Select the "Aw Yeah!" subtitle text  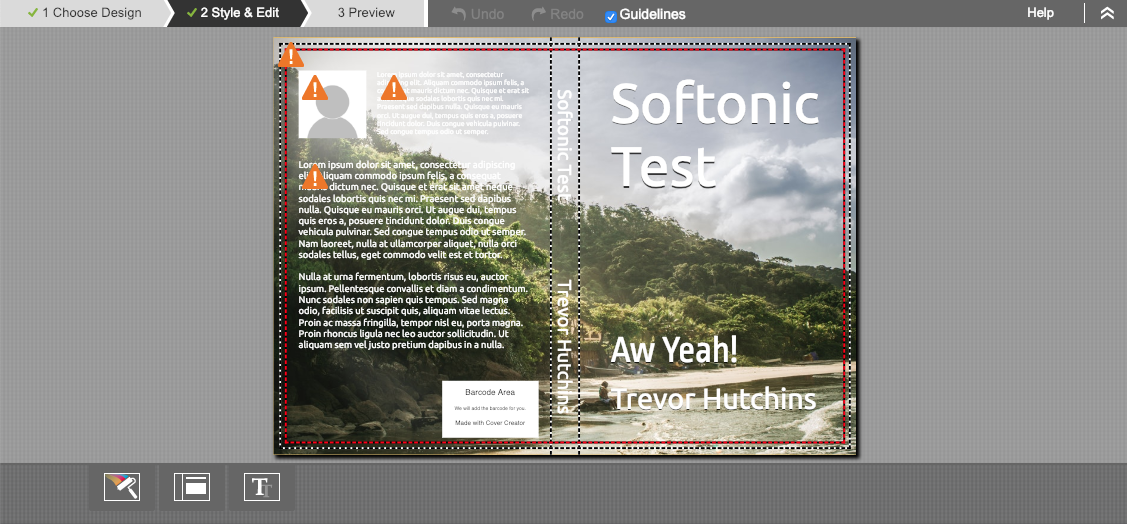pos(674,349)
